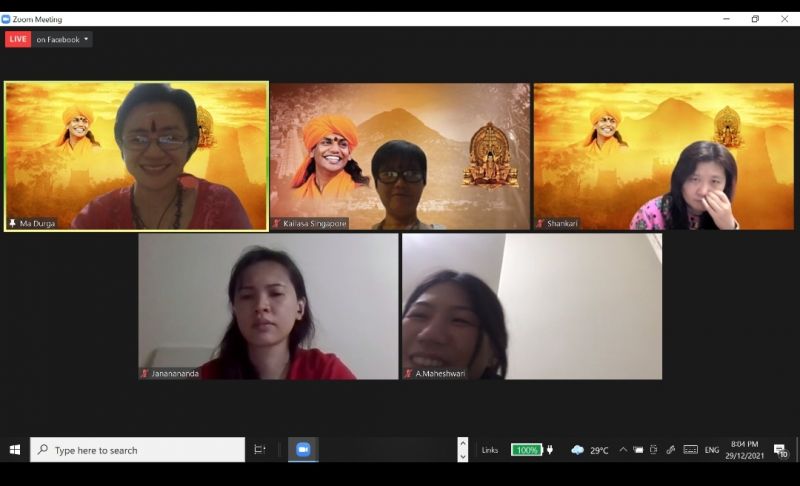Open the Windows Start menu
Viewport: 800px width, 486px height.
15,450
